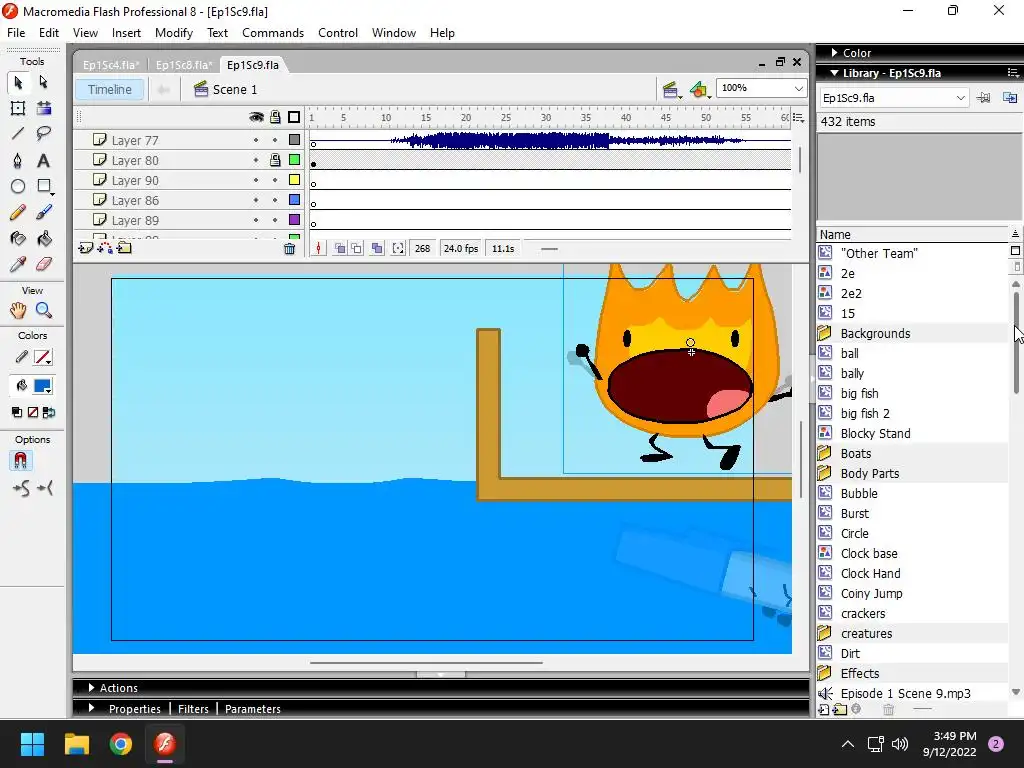Open the timeline options menu icon

coord(798,118)
